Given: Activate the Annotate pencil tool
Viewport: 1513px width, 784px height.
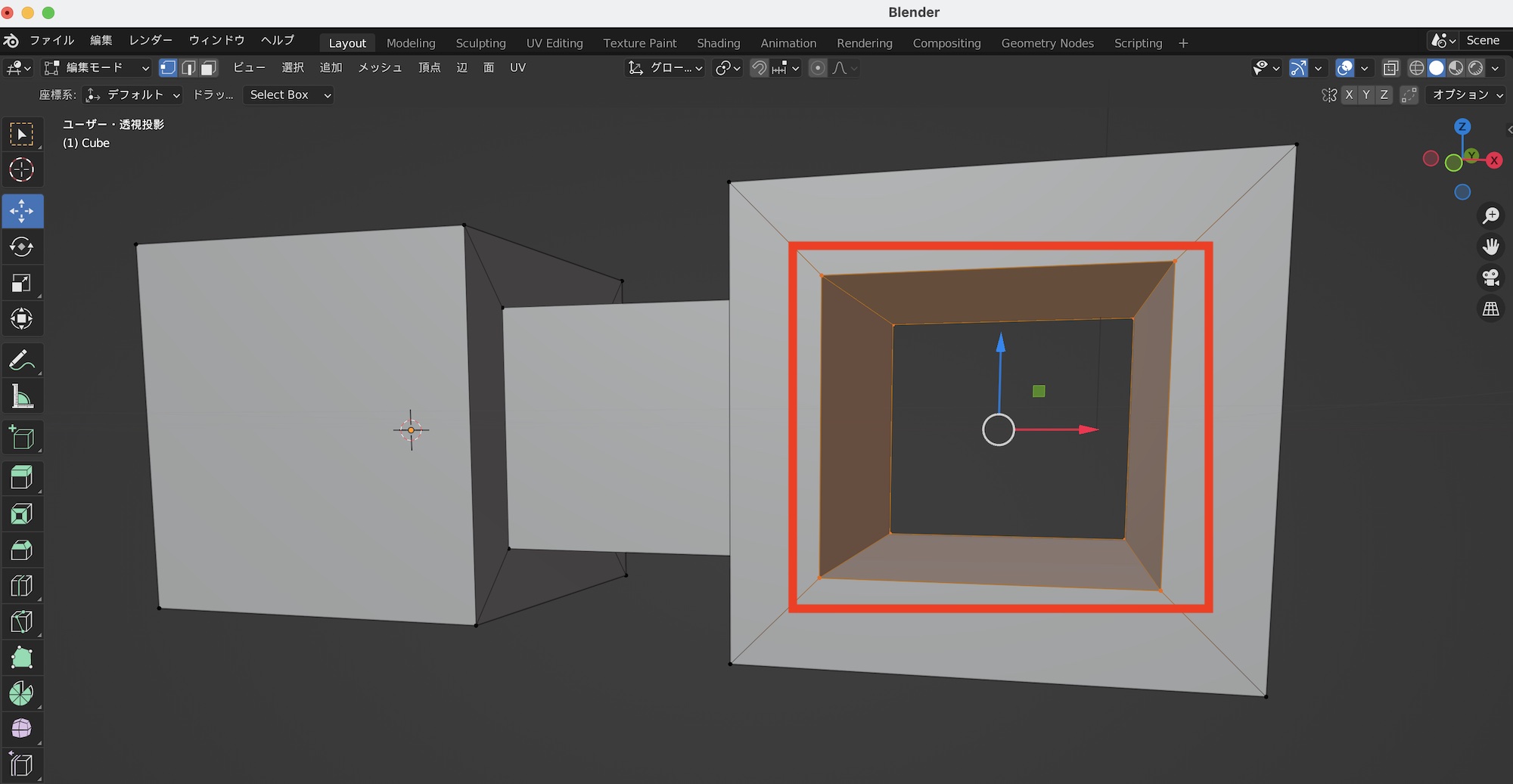Looking at the screenshot, I should (21, 361).
